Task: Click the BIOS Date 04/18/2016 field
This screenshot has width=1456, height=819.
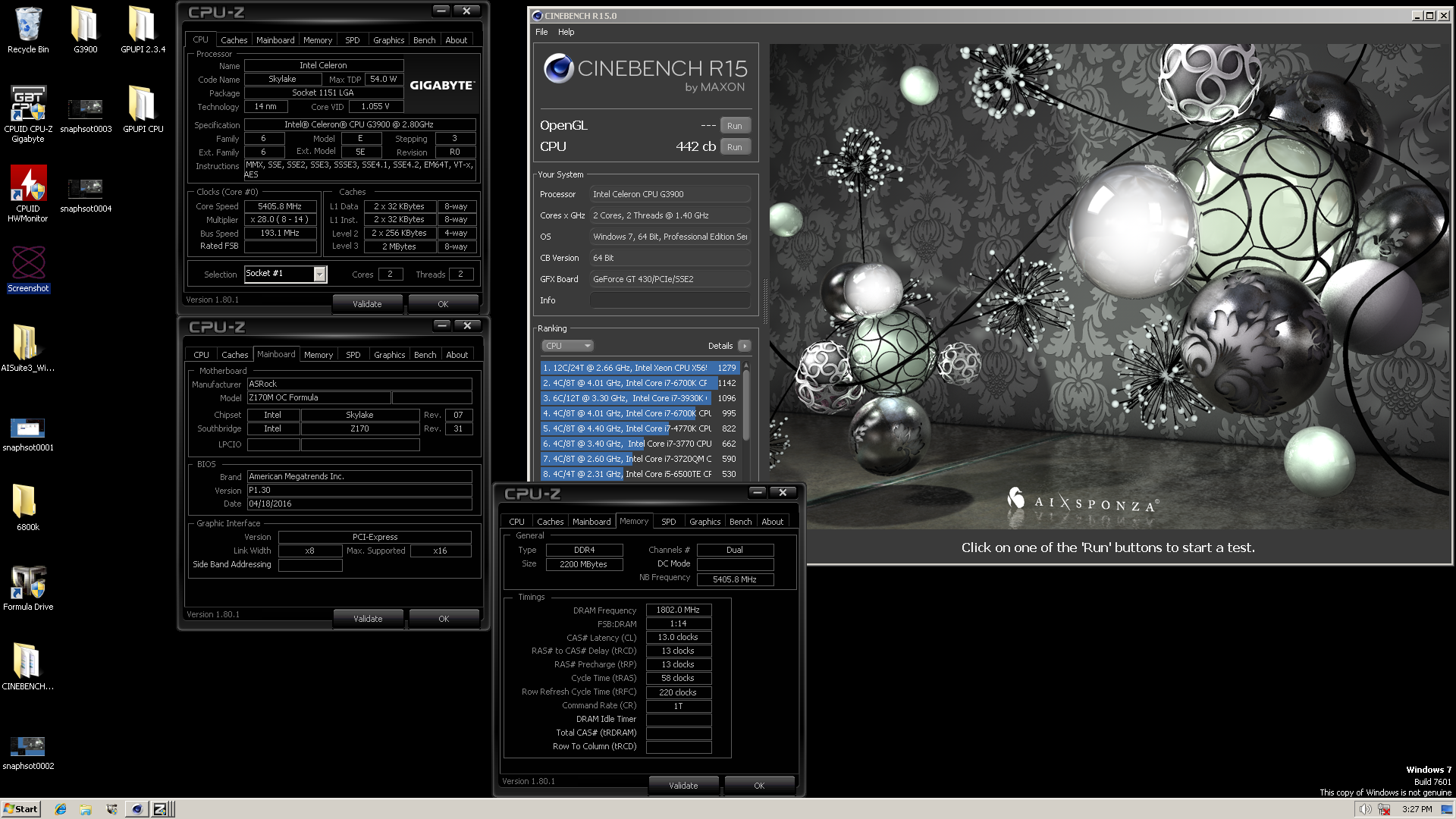Action: pyautogui.click(x=359, y=504)
